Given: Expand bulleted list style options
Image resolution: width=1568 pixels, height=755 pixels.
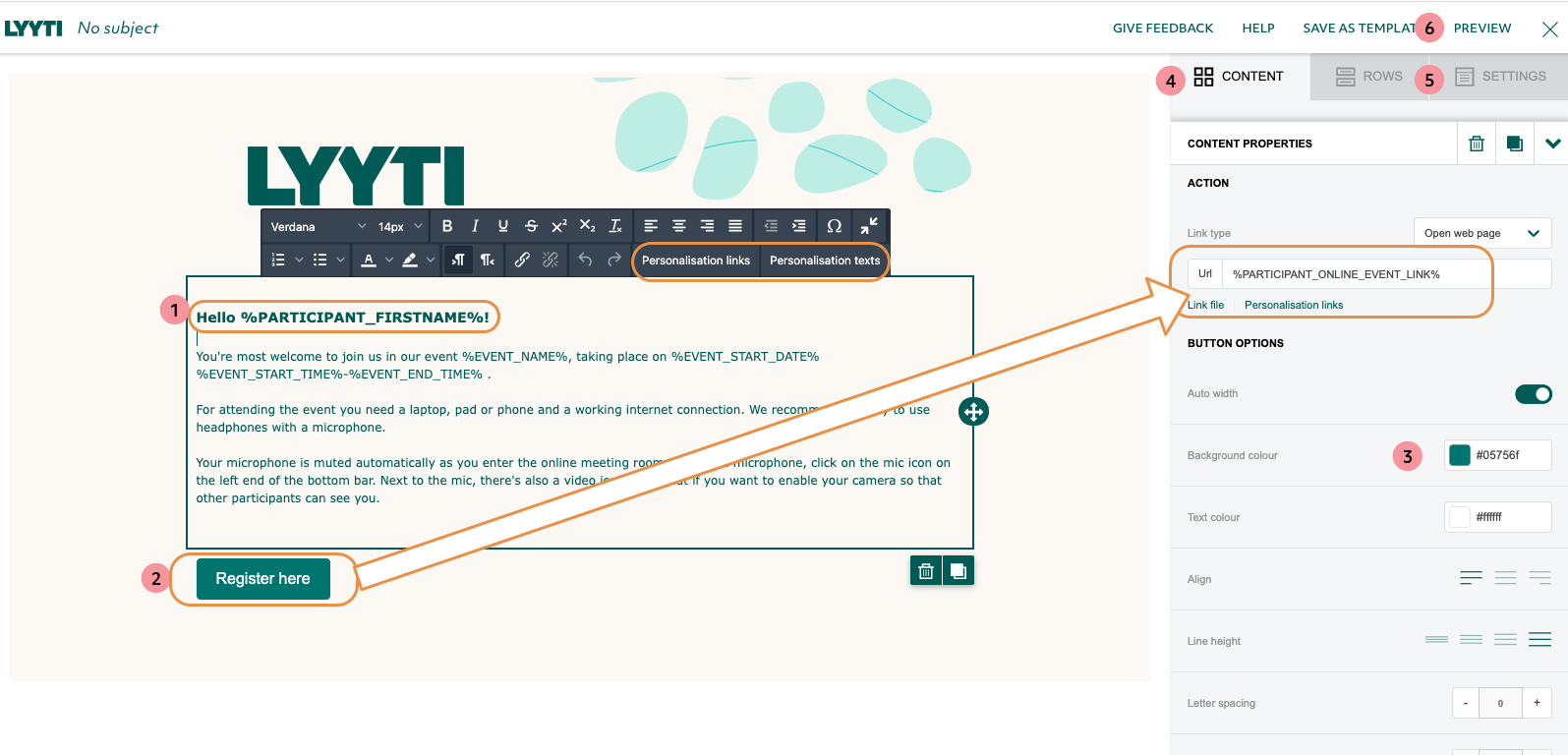Looking at the screenshot, I should pos(340,261).
